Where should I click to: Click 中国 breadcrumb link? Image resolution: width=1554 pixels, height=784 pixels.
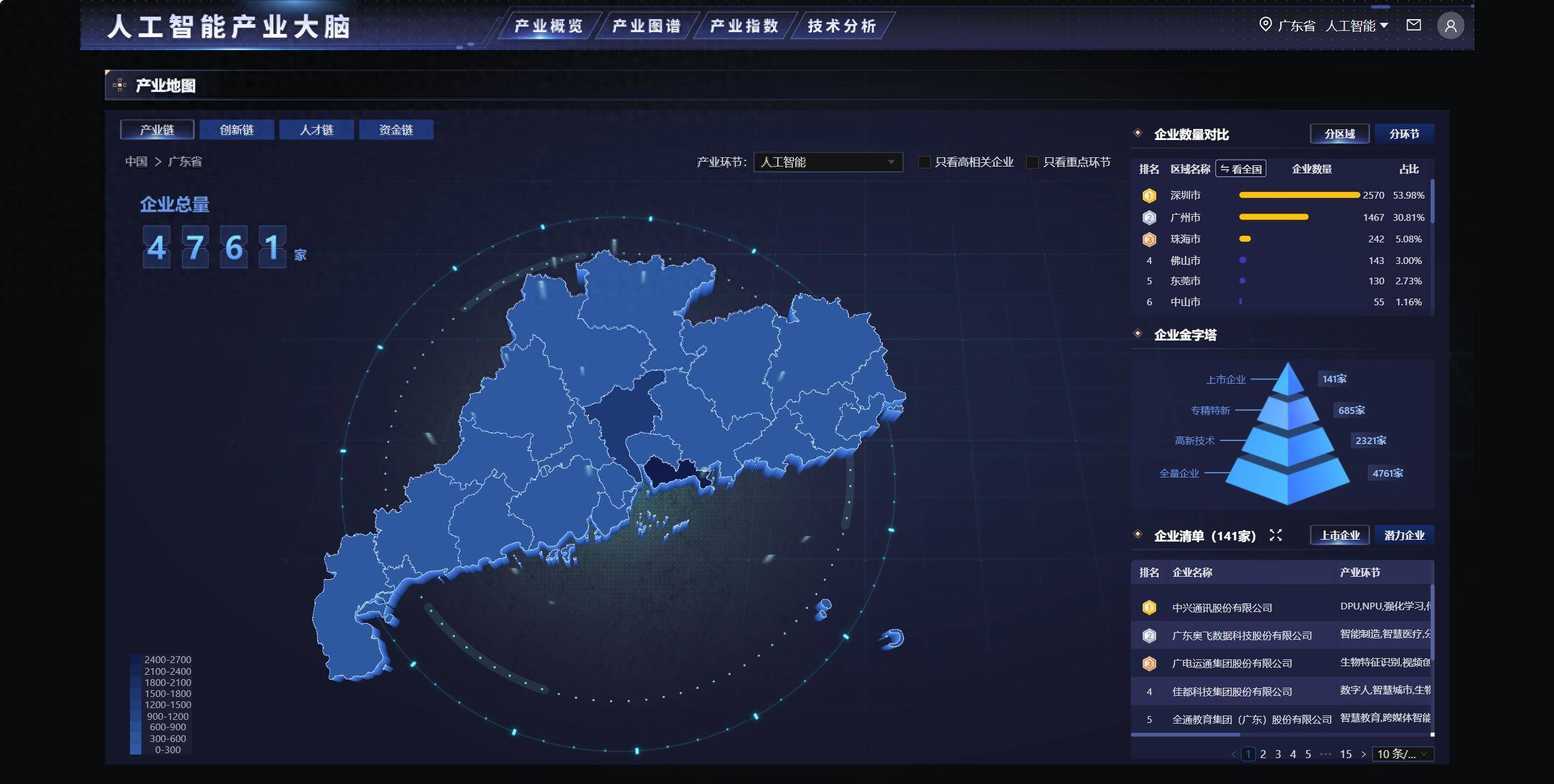136,162
